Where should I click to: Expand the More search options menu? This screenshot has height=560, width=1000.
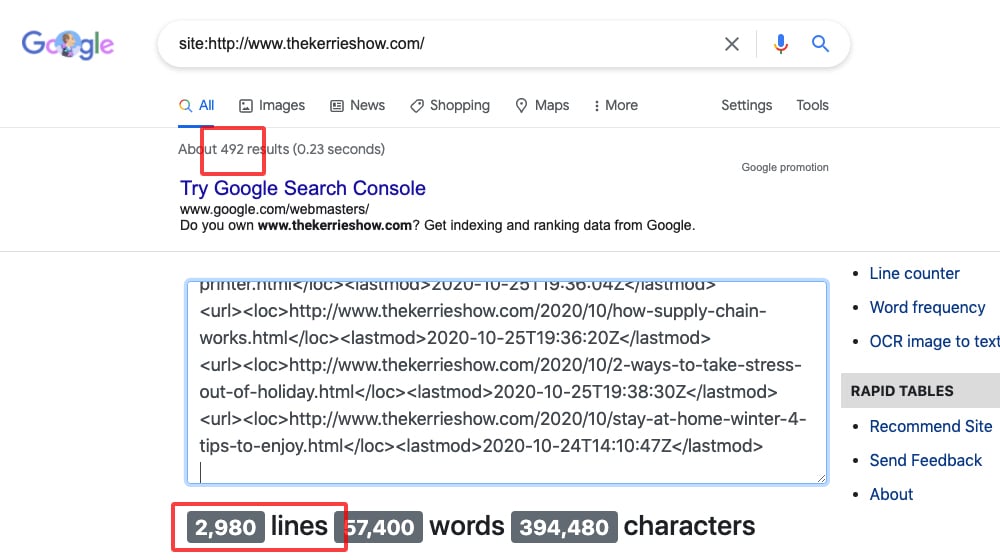615,105
